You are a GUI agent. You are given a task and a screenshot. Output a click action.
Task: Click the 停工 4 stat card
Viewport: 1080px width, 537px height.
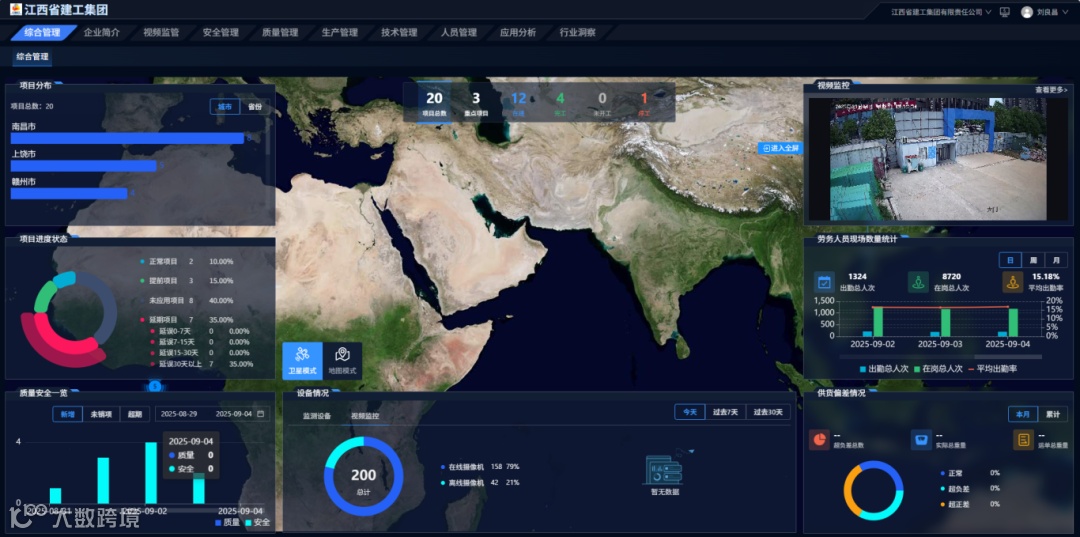pos(560,103)
